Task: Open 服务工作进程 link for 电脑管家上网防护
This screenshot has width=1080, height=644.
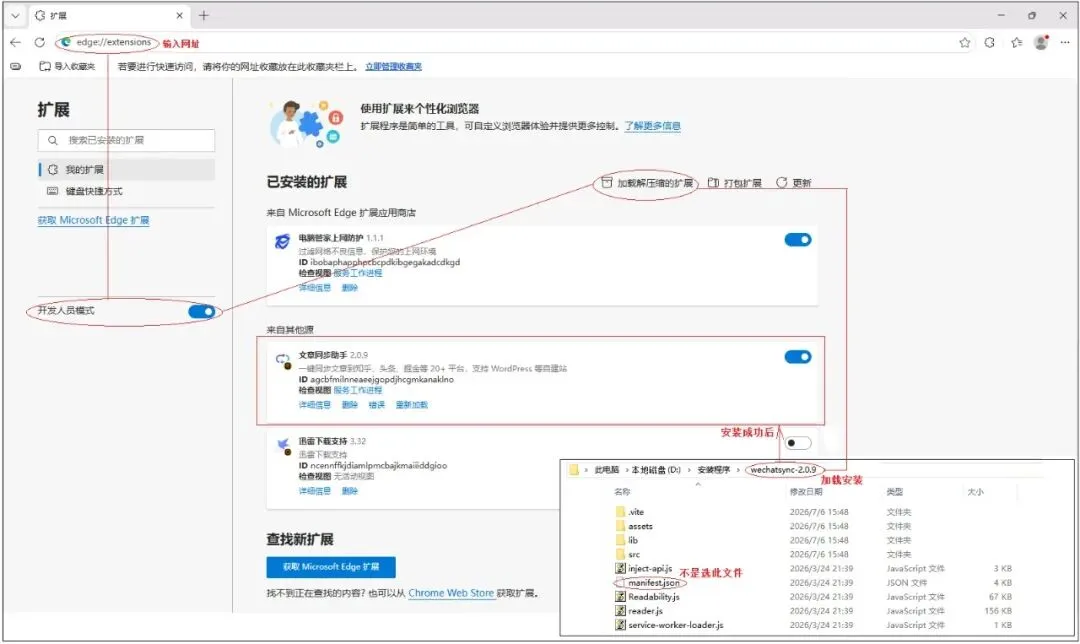Action: (x=357, y=273)
